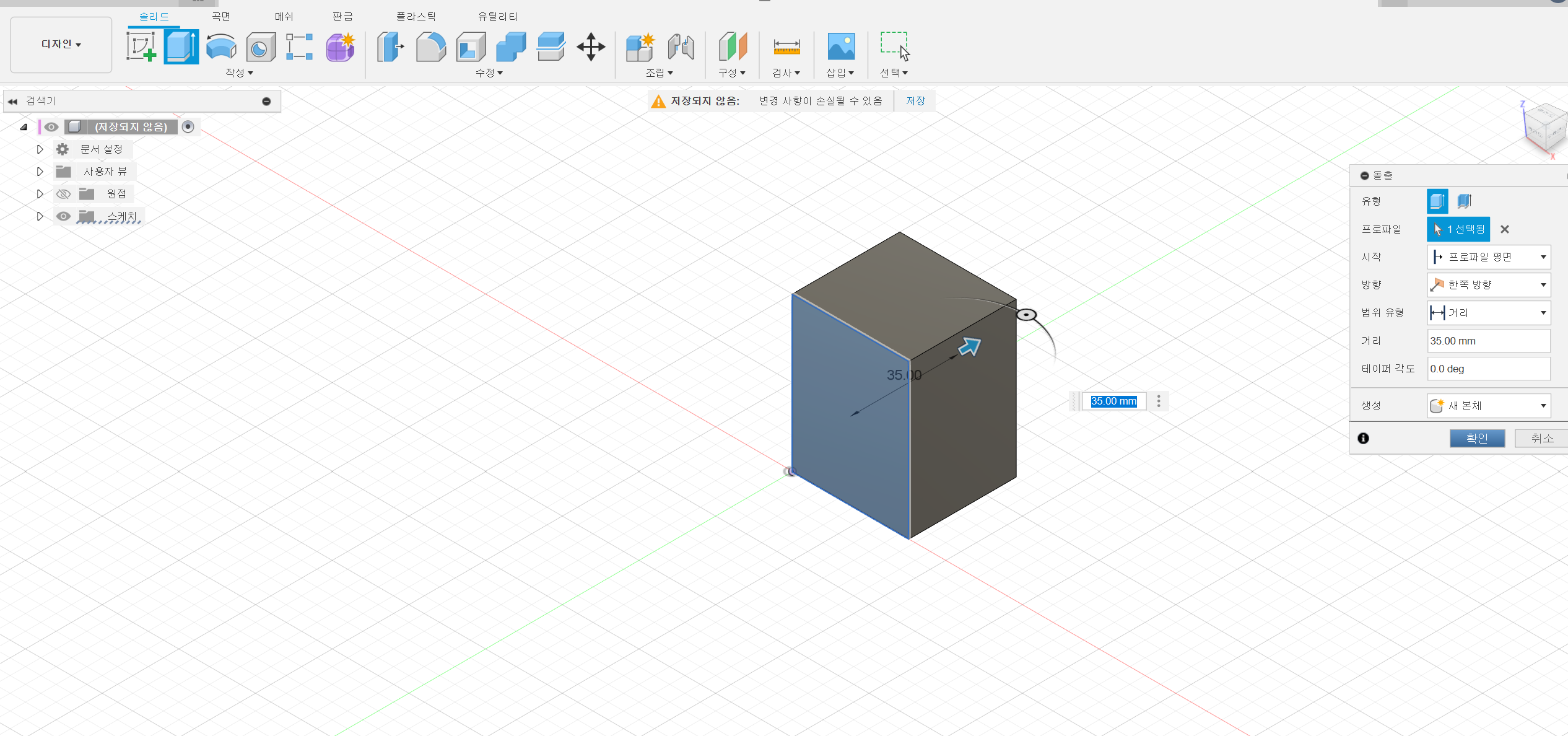
Task: Switch to the 곡면 tab
Action: [x=221, y=17]
